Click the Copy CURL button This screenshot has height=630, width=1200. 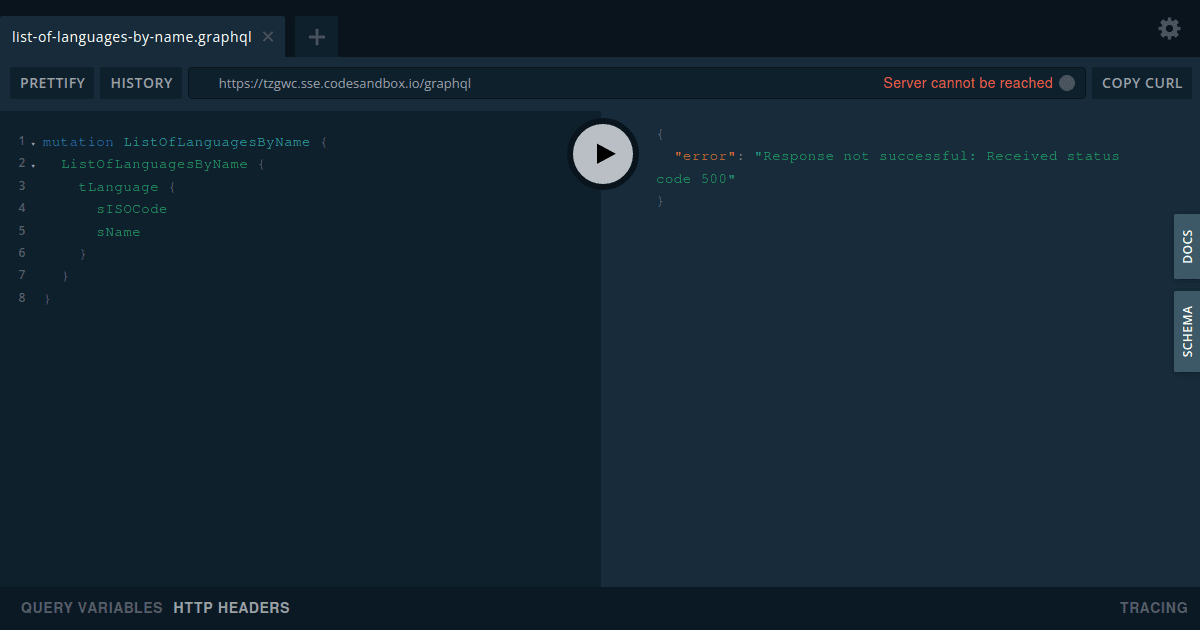pos(1142,83)
